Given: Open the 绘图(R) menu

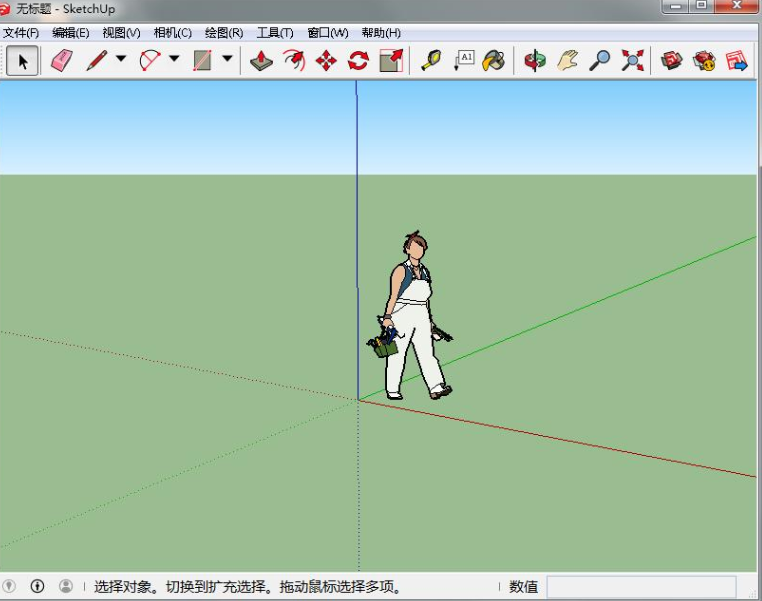Looking at the screenshot, I should pos(224,33).
